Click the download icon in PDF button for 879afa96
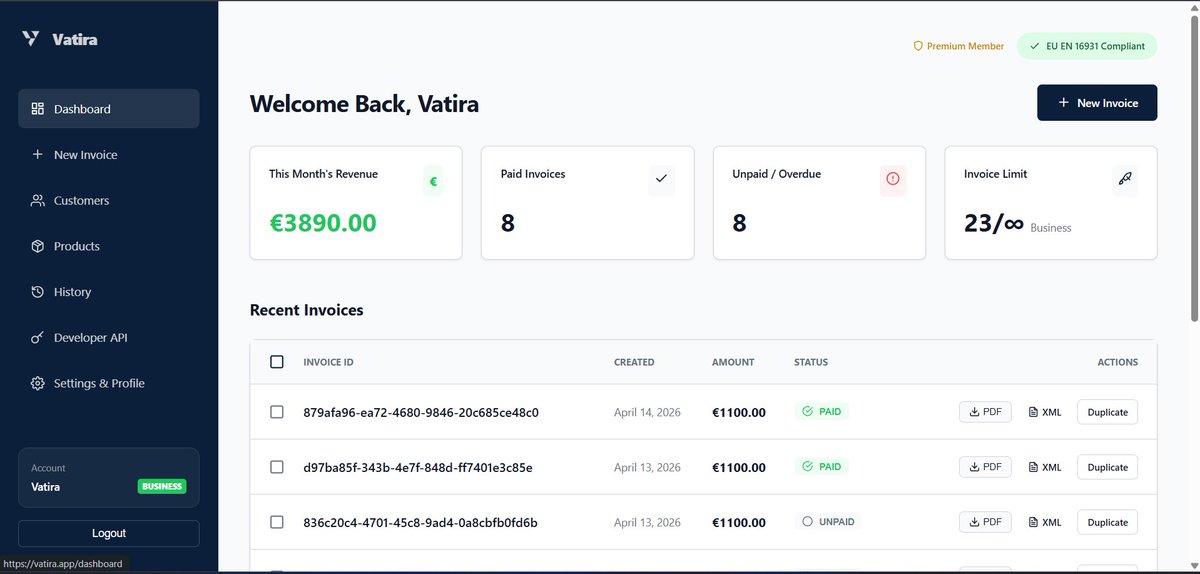The width and height of the screenshot is (1200, 574). coord(974,412)
